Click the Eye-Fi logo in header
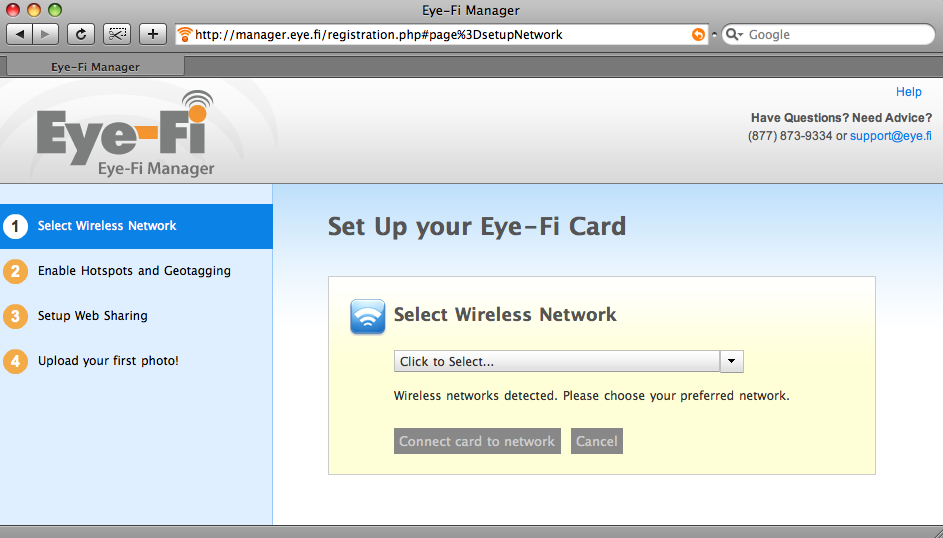 tap(126, 133)
